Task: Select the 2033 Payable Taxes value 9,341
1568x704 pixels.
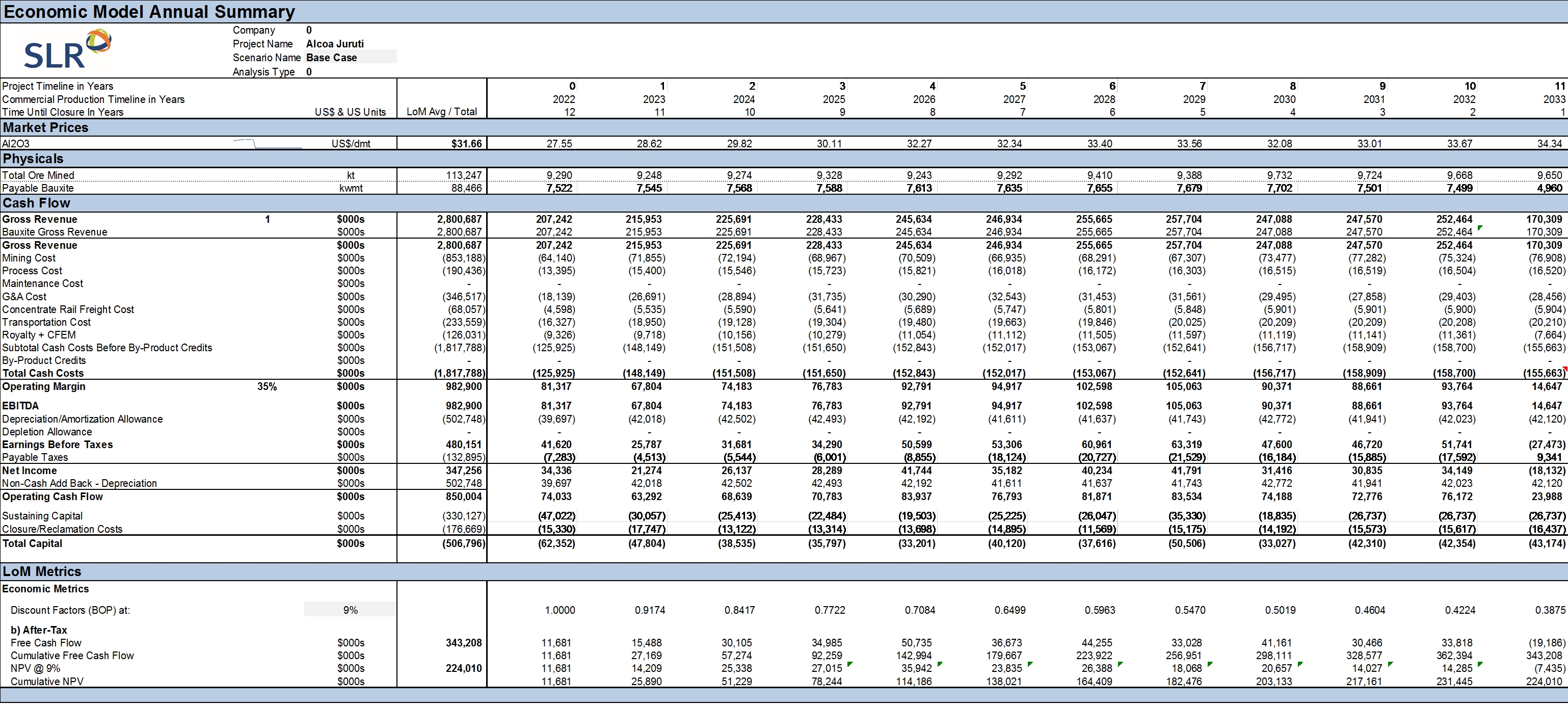Action: (1549, 457)
